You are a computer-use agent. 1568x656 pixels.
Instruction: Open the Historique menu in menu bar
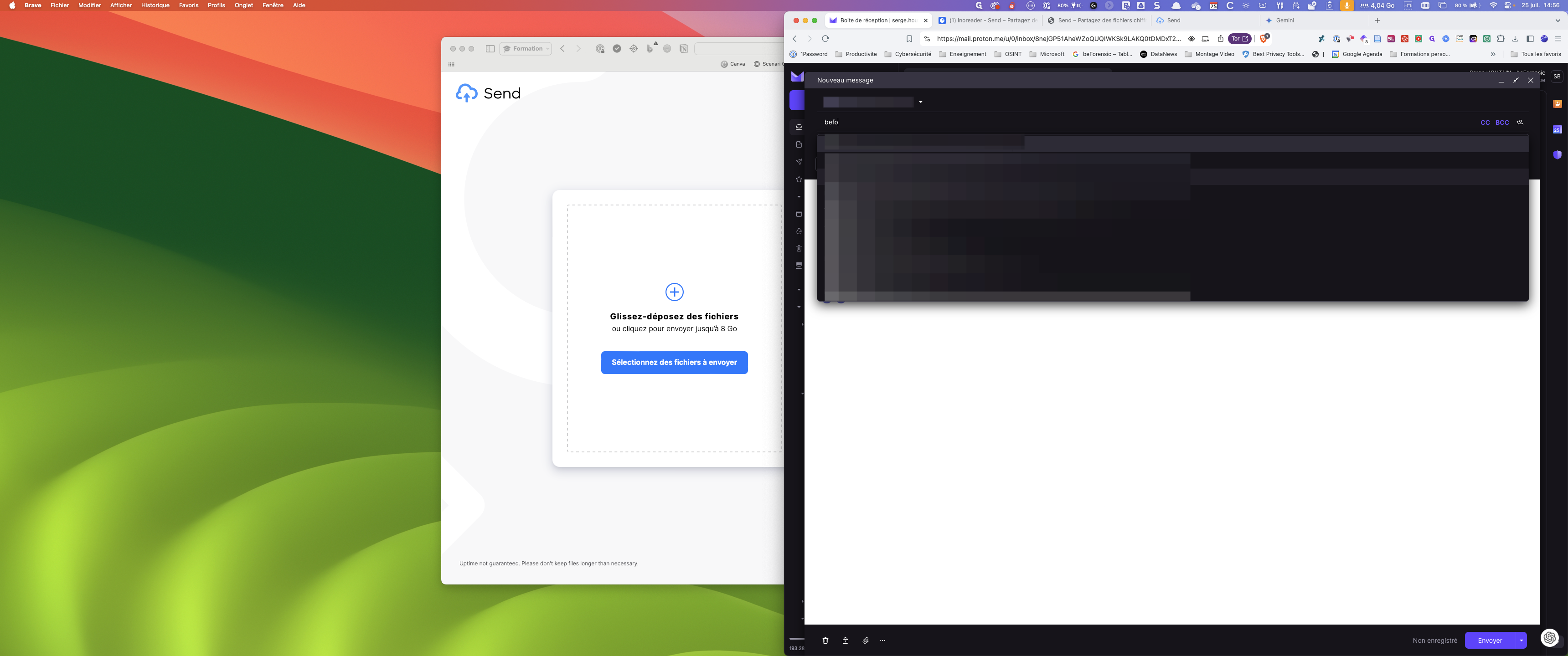[155, 5]
